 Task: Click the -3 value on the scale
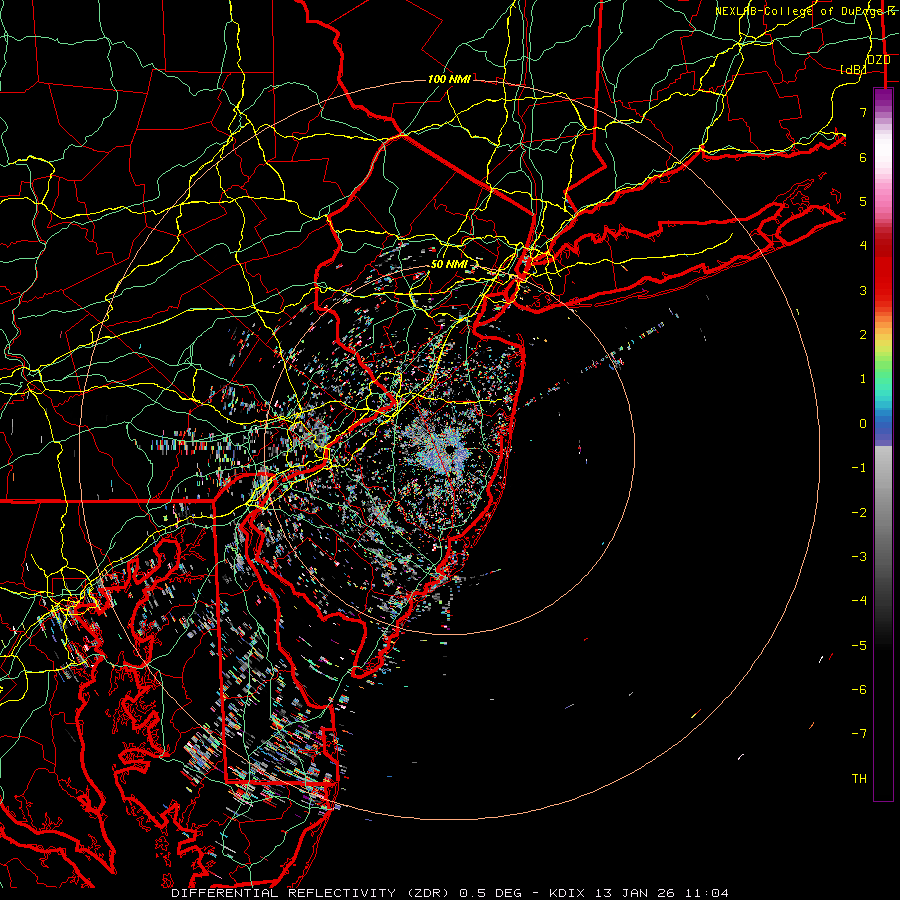pyautogui.click(x=859, y=557)
